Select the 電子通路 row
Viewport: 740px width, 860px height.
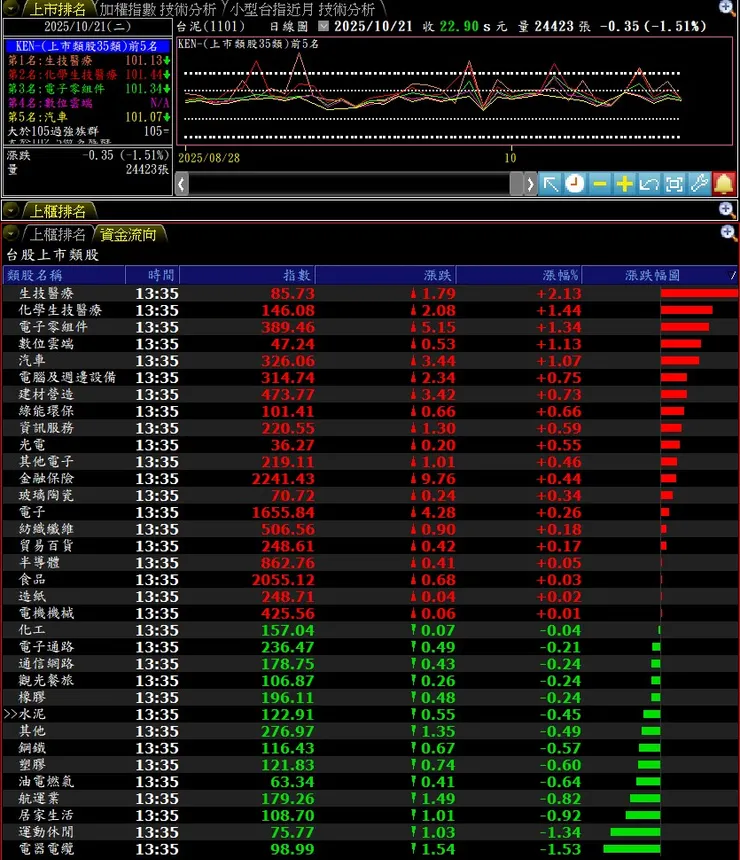(370, 647)
